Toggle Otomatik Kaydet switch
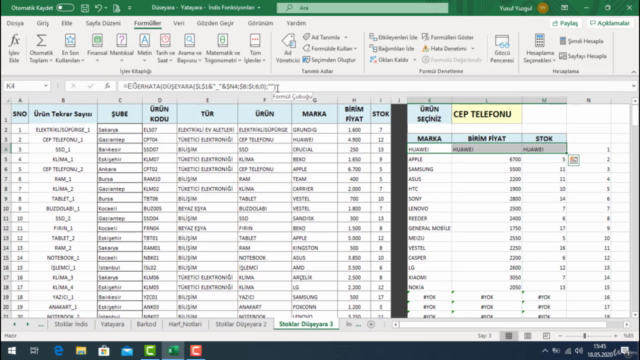This screenshot has width=640, height=360. click(65, 8)
